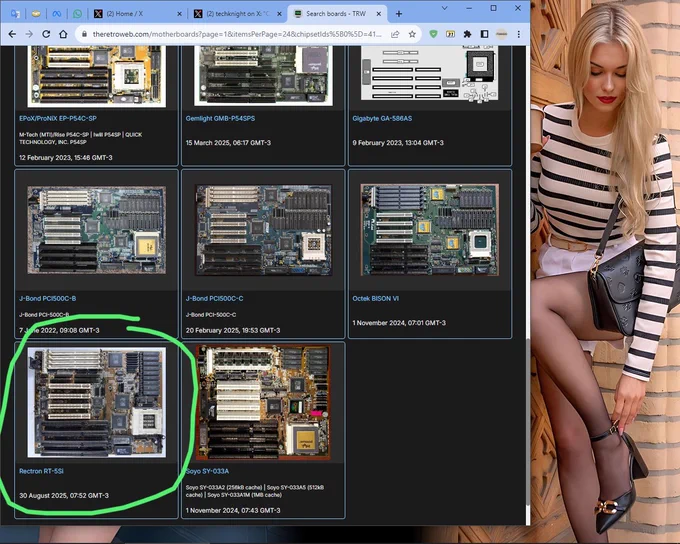Open the Gemlight GMB-P54SPS board link
Image resolution: width=680 pixels, height=544 pixels.
220,118
